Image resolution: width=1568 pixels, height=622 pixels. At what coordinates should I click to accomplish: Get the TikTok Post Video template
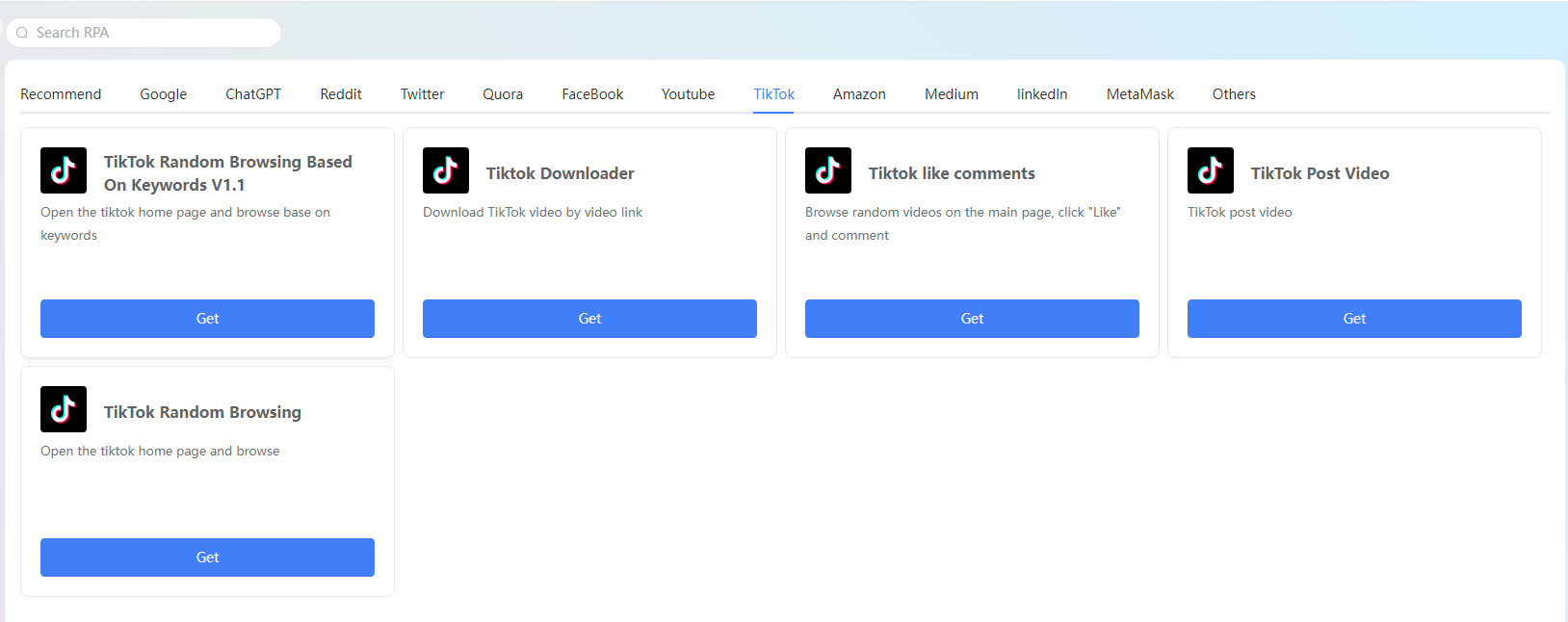[1354, 319]
